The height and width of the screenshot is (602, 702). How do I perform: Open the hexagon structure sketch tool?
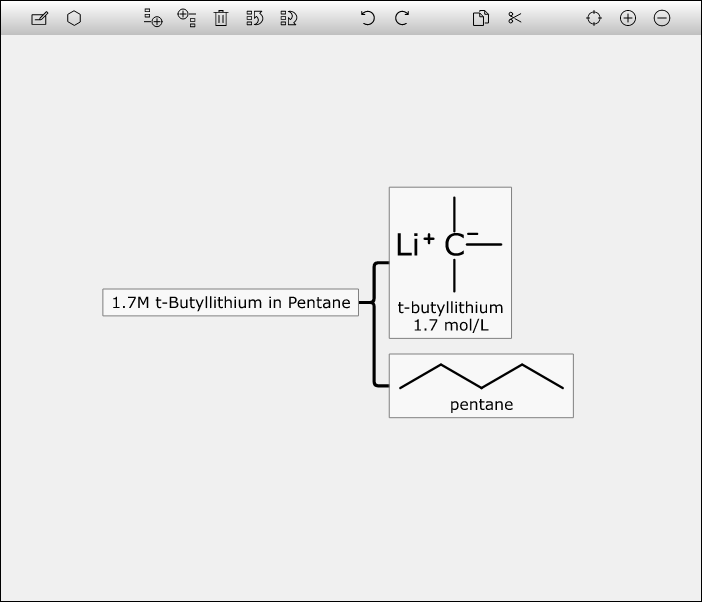pos(74,18)
